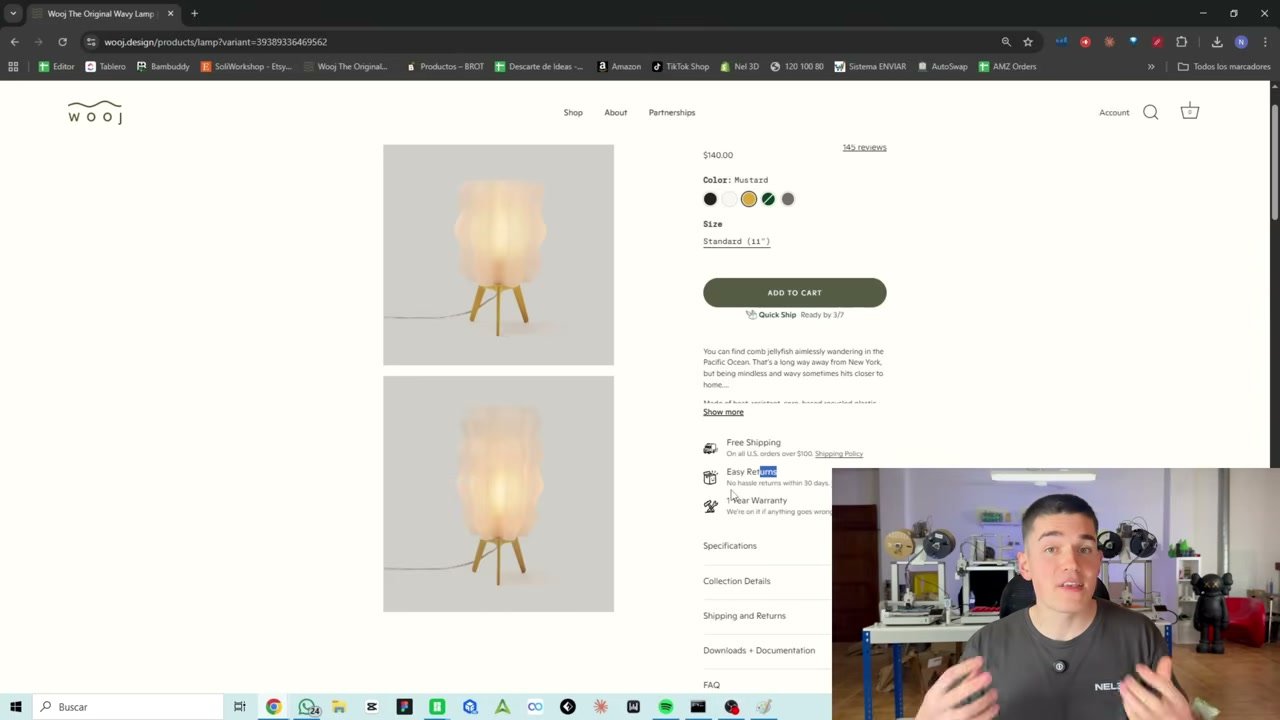Open the Bambuddy bookmark

(x=162, y=67)
